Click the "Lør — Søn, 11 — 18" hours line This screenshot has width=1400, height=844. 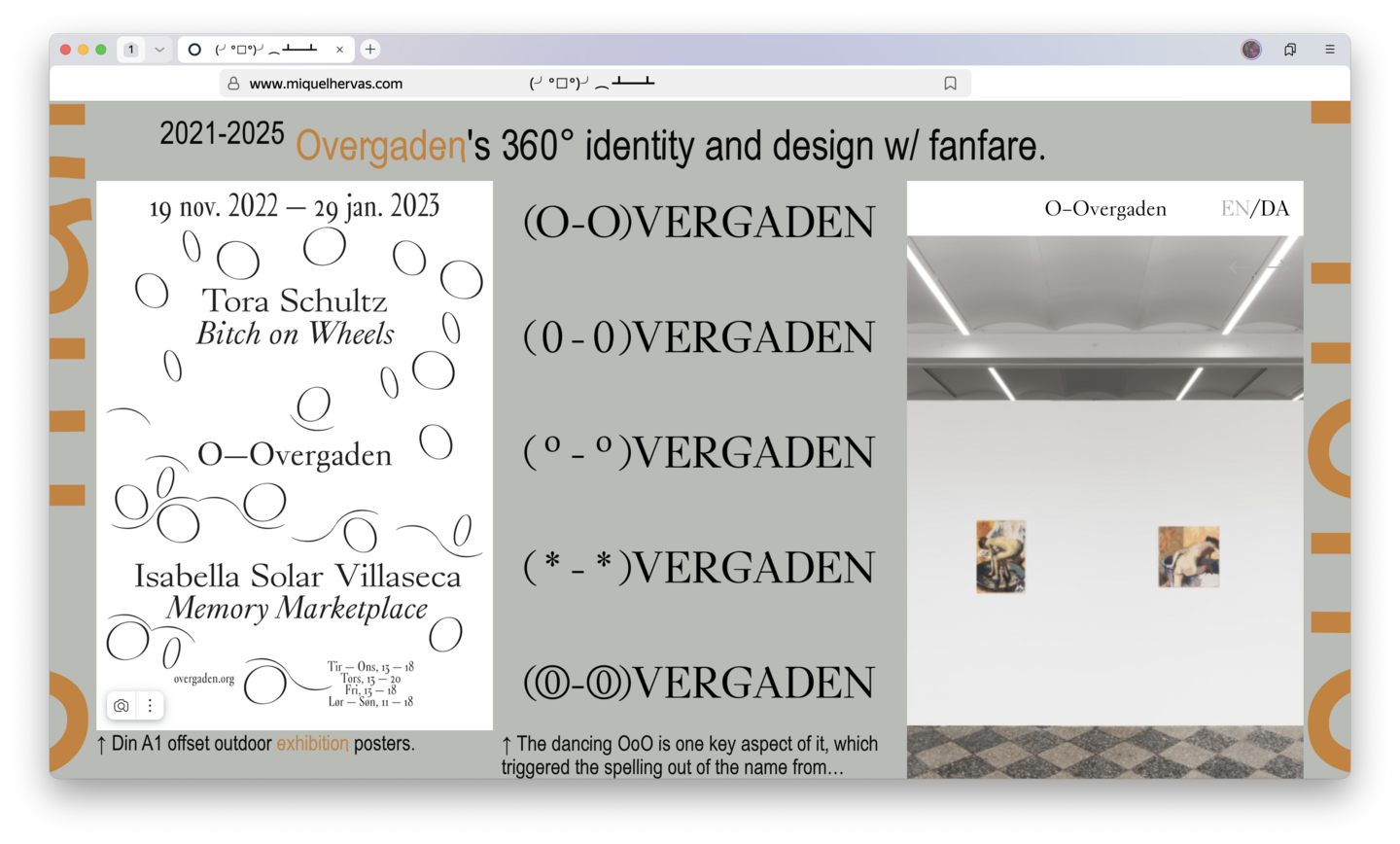pyautogui.click(x=370, y=701)
